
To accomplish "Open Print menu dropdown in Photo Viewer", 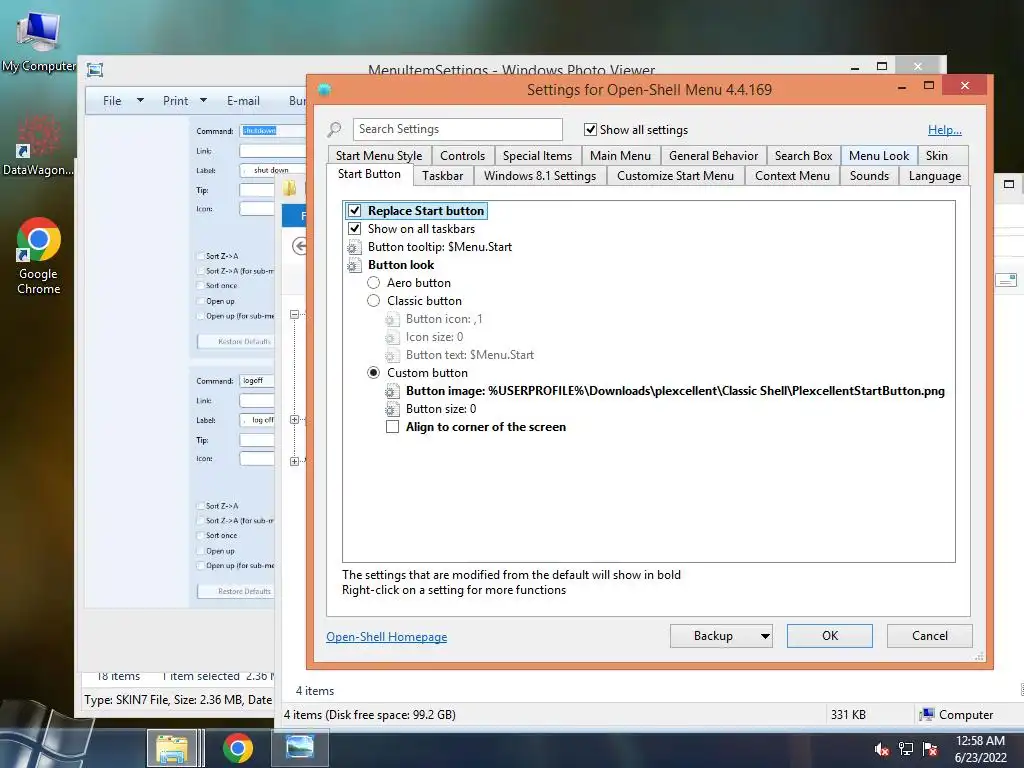I will [x=203, y=101].
